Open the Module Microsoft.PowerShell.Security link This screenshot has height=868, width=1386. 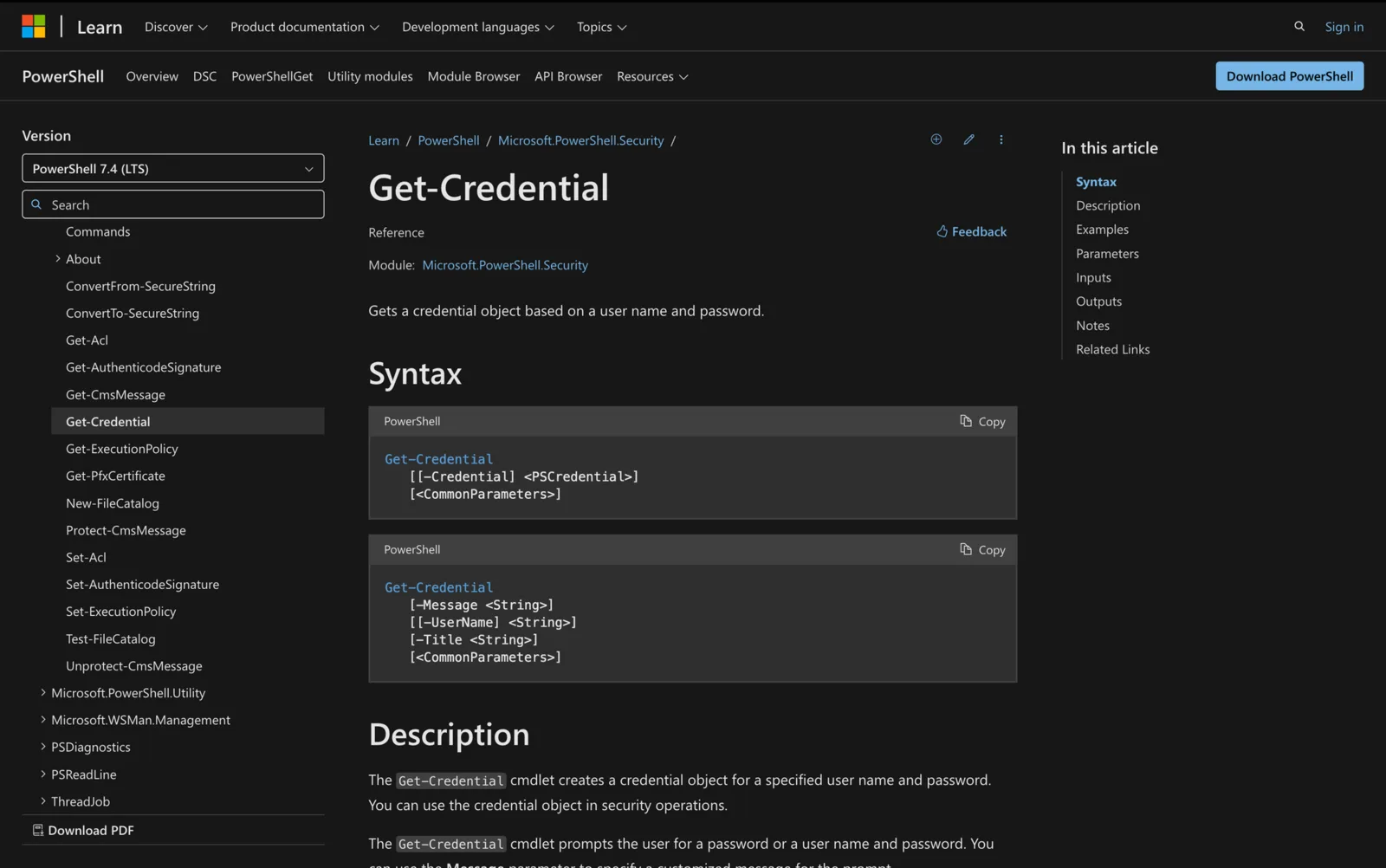click(505, 265)
